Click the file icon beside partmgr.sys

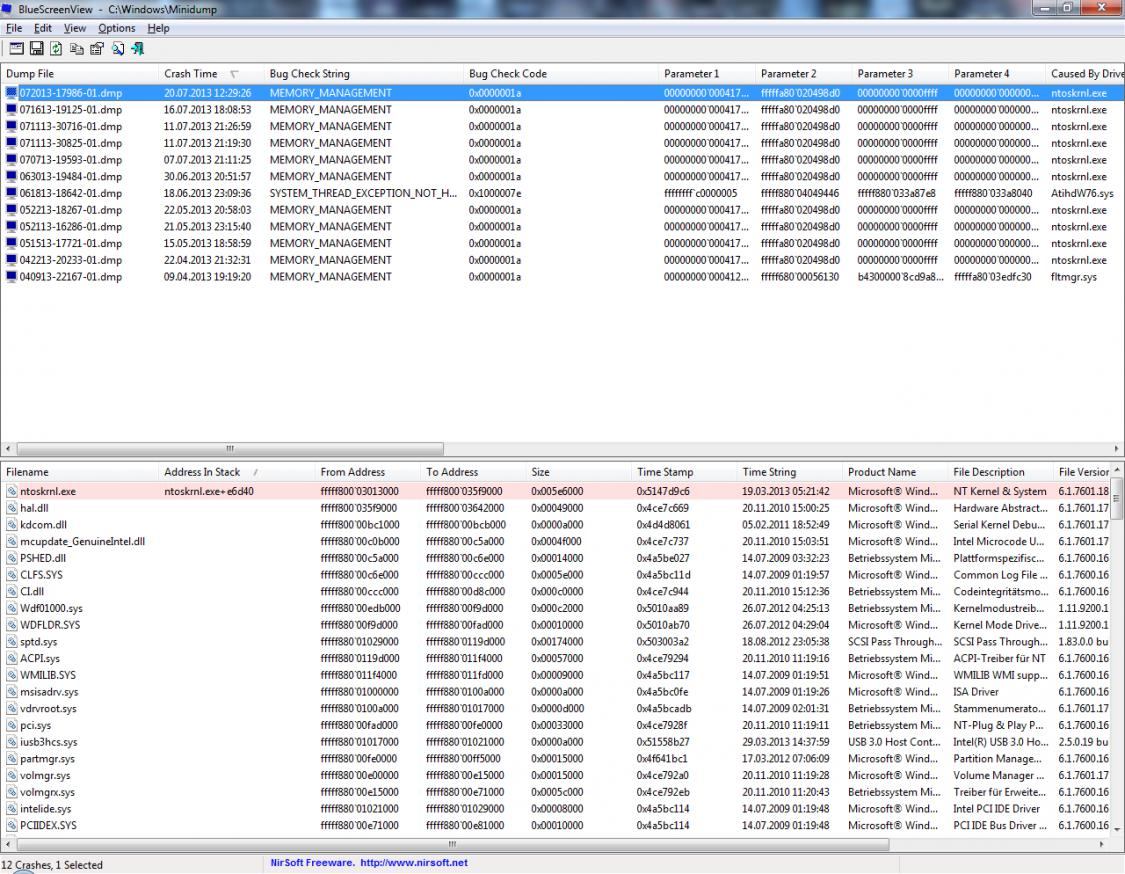click(x=12, y=758)
